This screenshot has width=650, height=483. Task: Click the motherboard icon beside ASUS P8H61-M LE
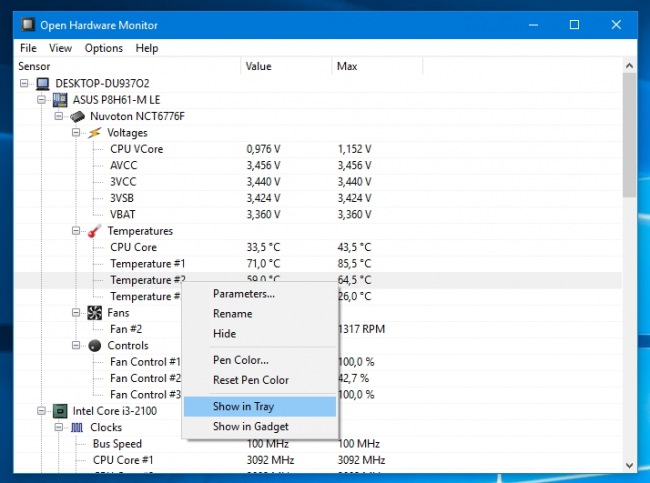tap(60, 100)
